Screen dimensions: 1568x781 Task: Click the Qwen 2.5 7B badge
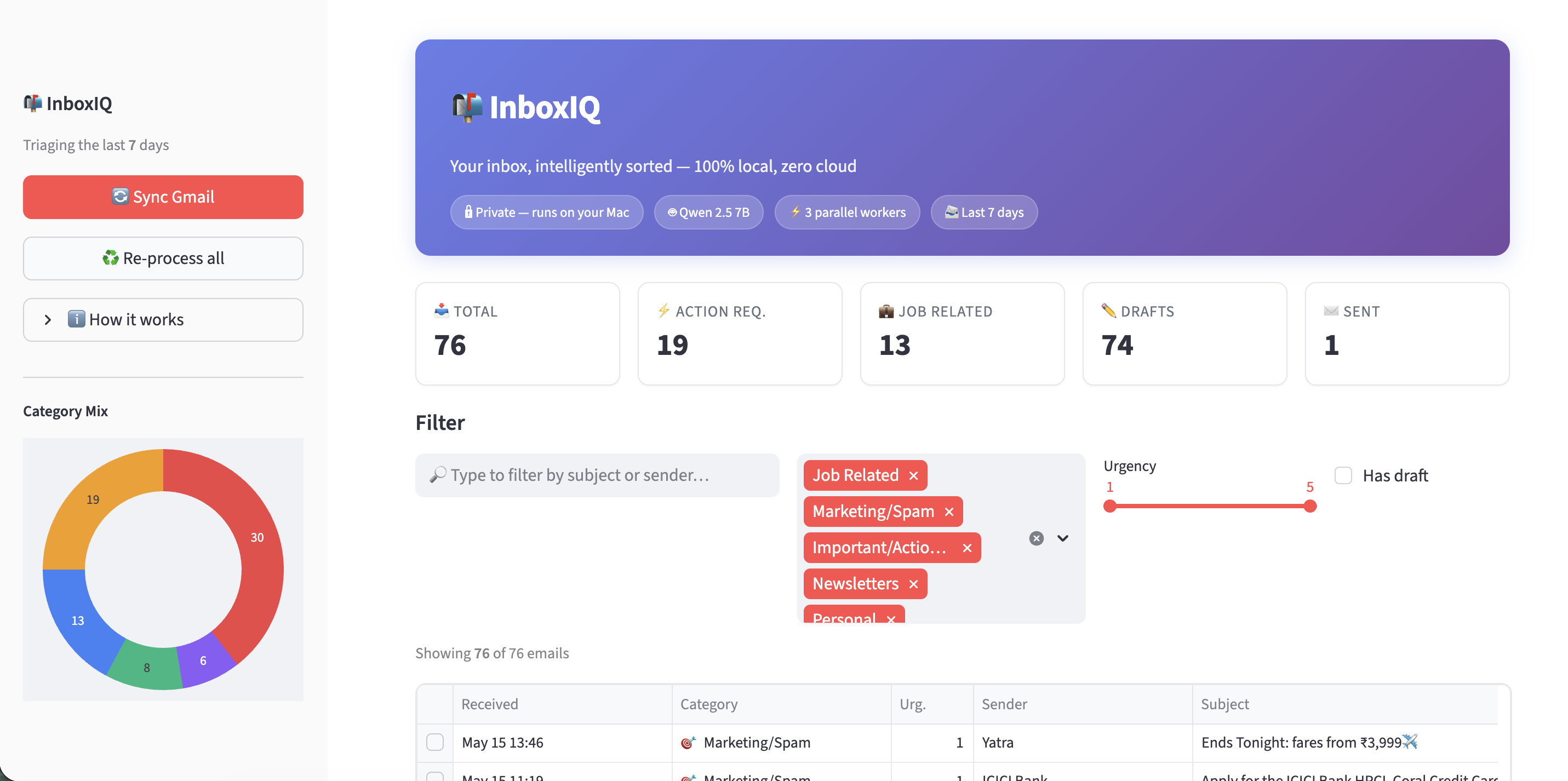point(708,212)
